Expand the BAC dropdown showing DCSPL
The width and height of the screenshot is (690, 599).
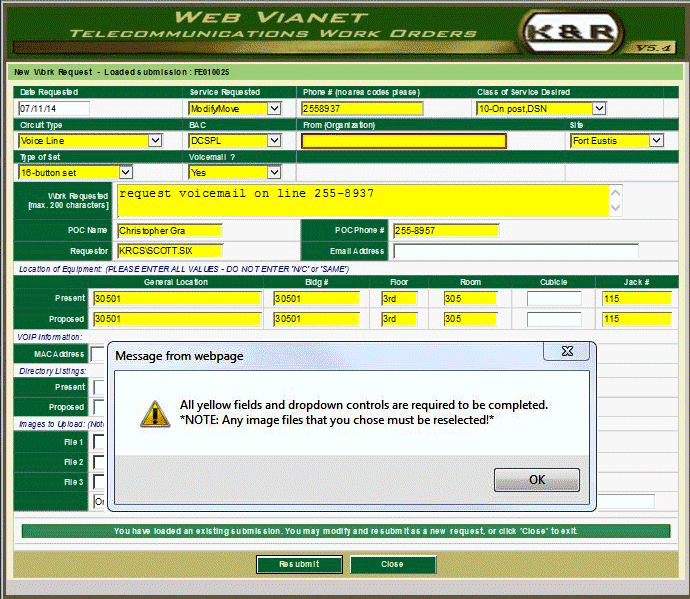pos(274,140)
